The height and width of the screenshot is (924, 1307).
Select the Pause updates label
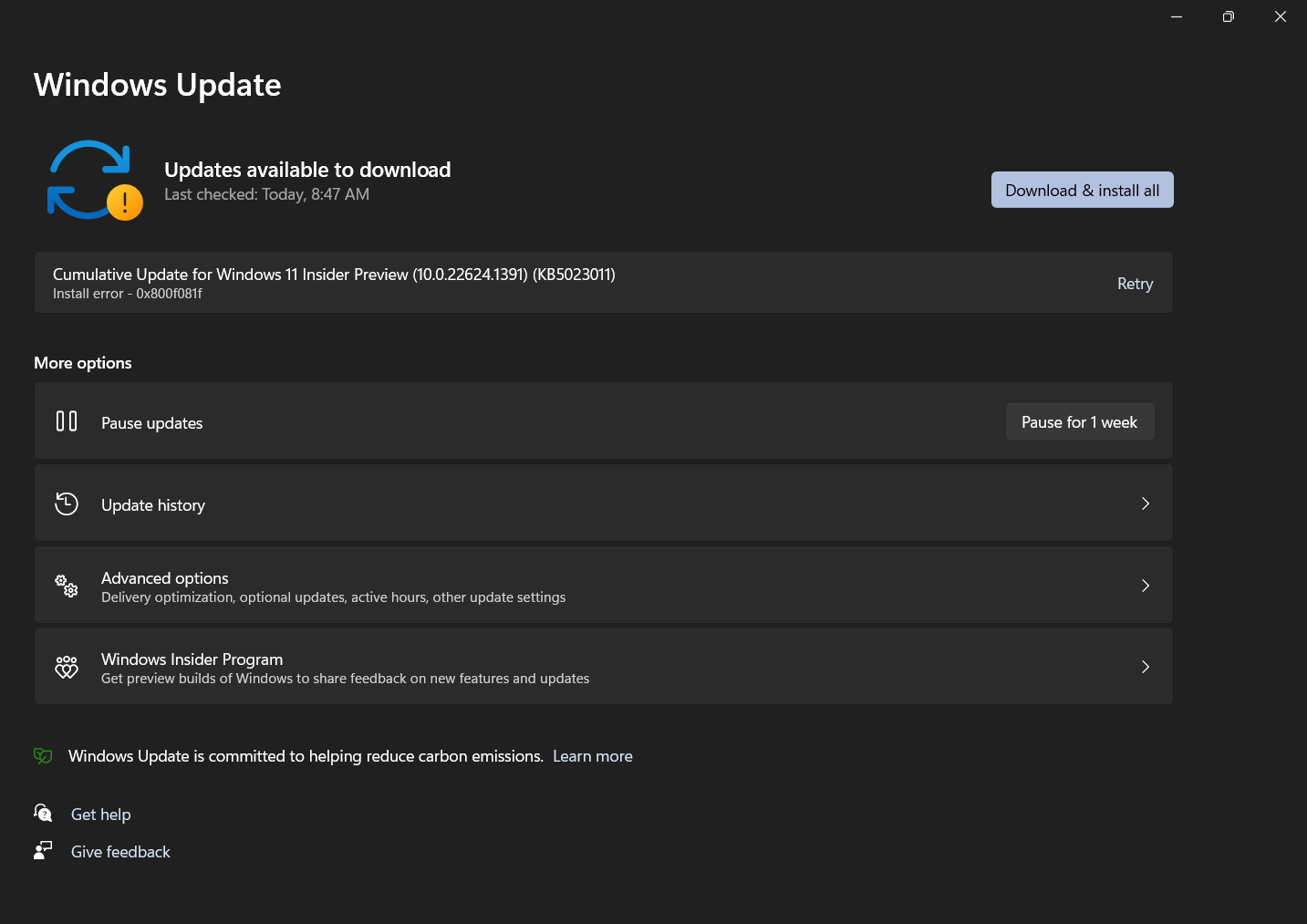151,423
